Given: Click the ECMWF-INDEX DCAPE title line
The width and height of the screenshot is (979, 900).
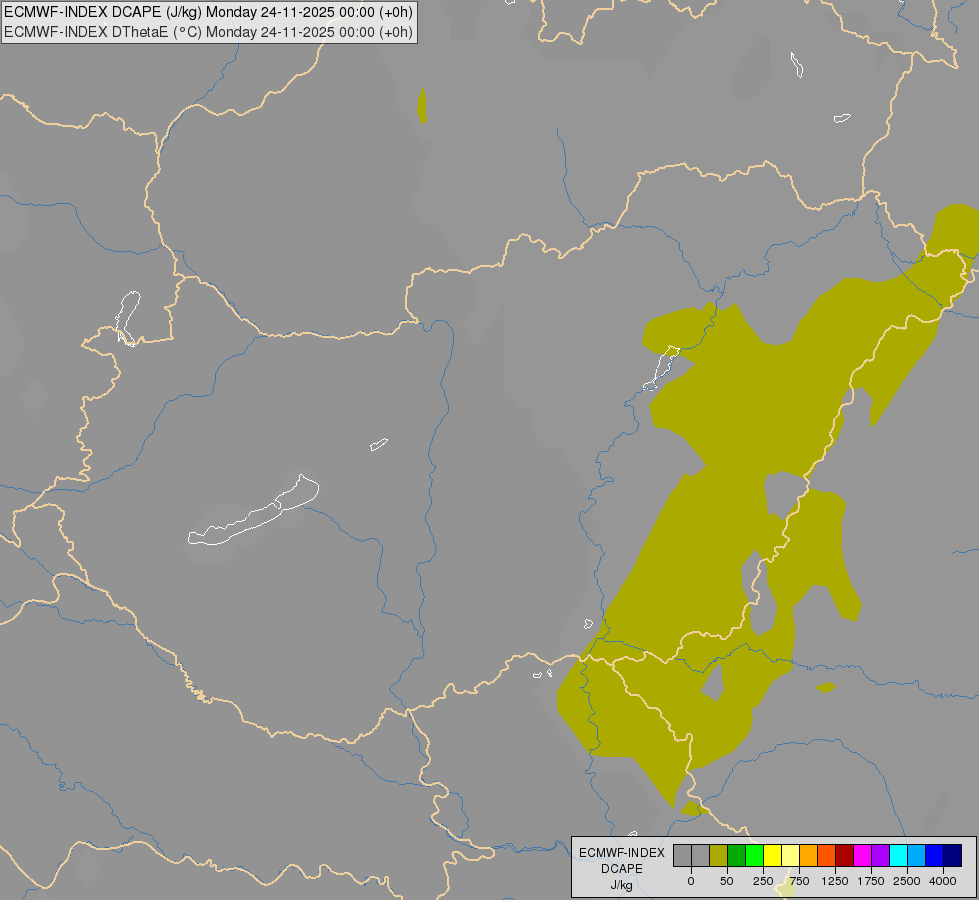Looking at the screenshot, I should point(208,12).
